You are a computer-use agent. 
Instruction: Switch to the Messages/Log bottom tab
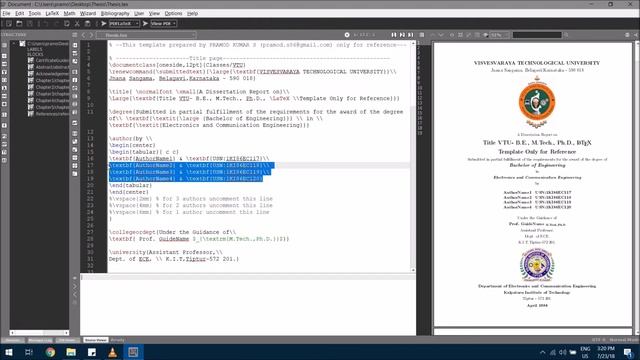point(40,340)
